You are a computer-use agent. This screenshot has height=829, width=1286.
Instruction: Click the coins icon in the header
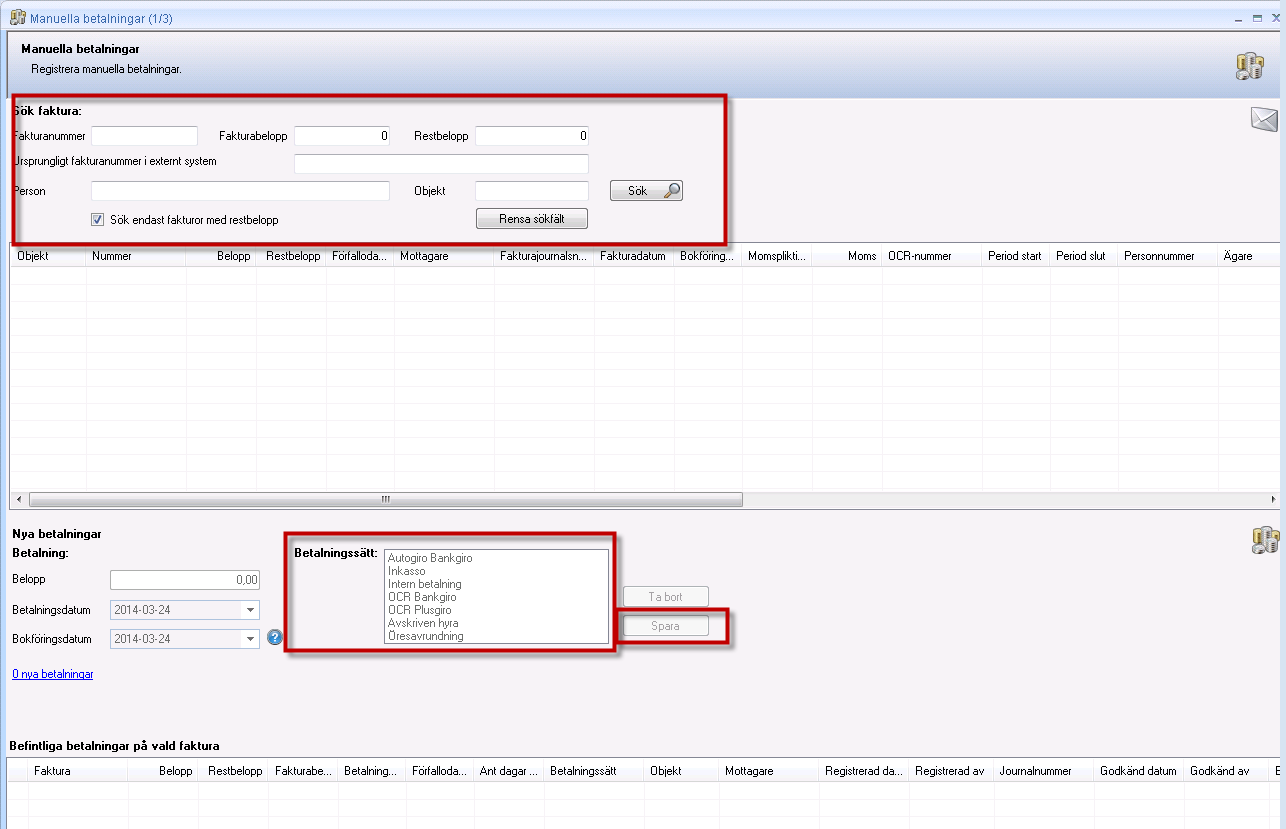[1250, 67]
